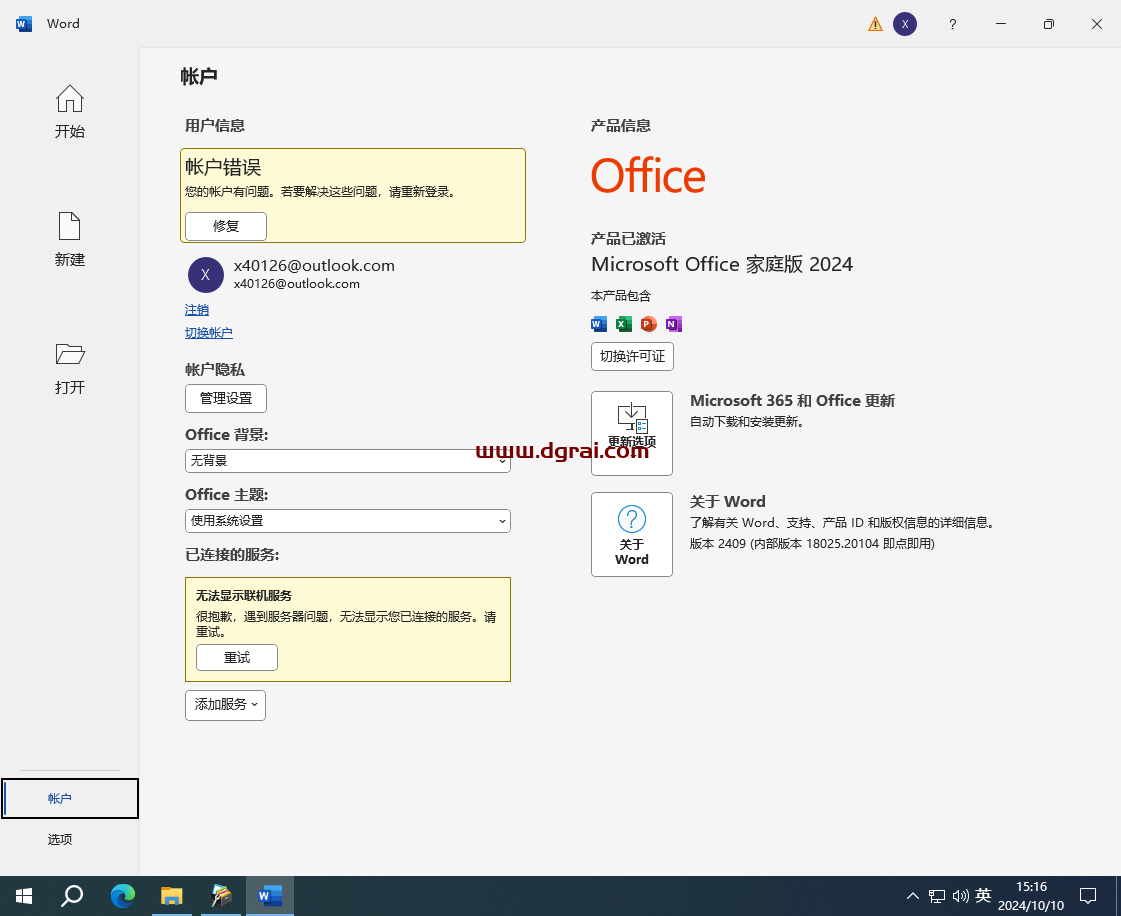Click the 切换帐户 link
1121x916 pixels.
point(208,332)
